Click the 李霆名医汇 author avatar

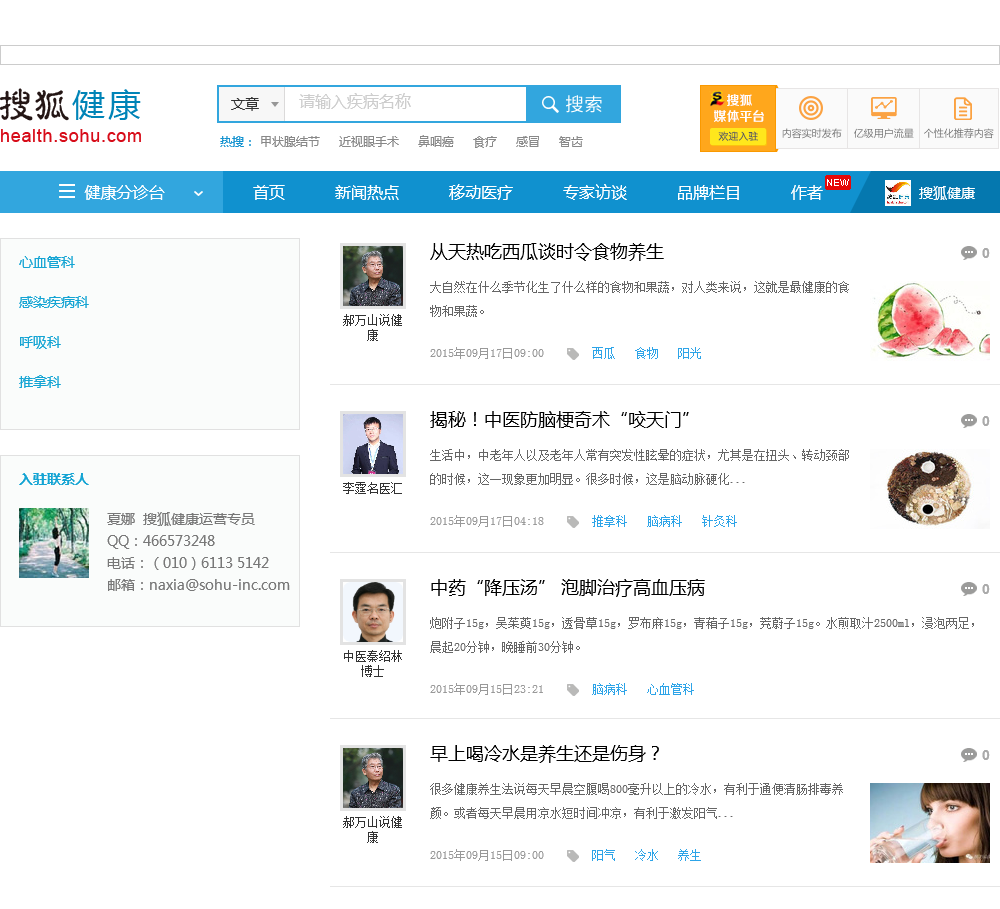click(x=372, y=443)
